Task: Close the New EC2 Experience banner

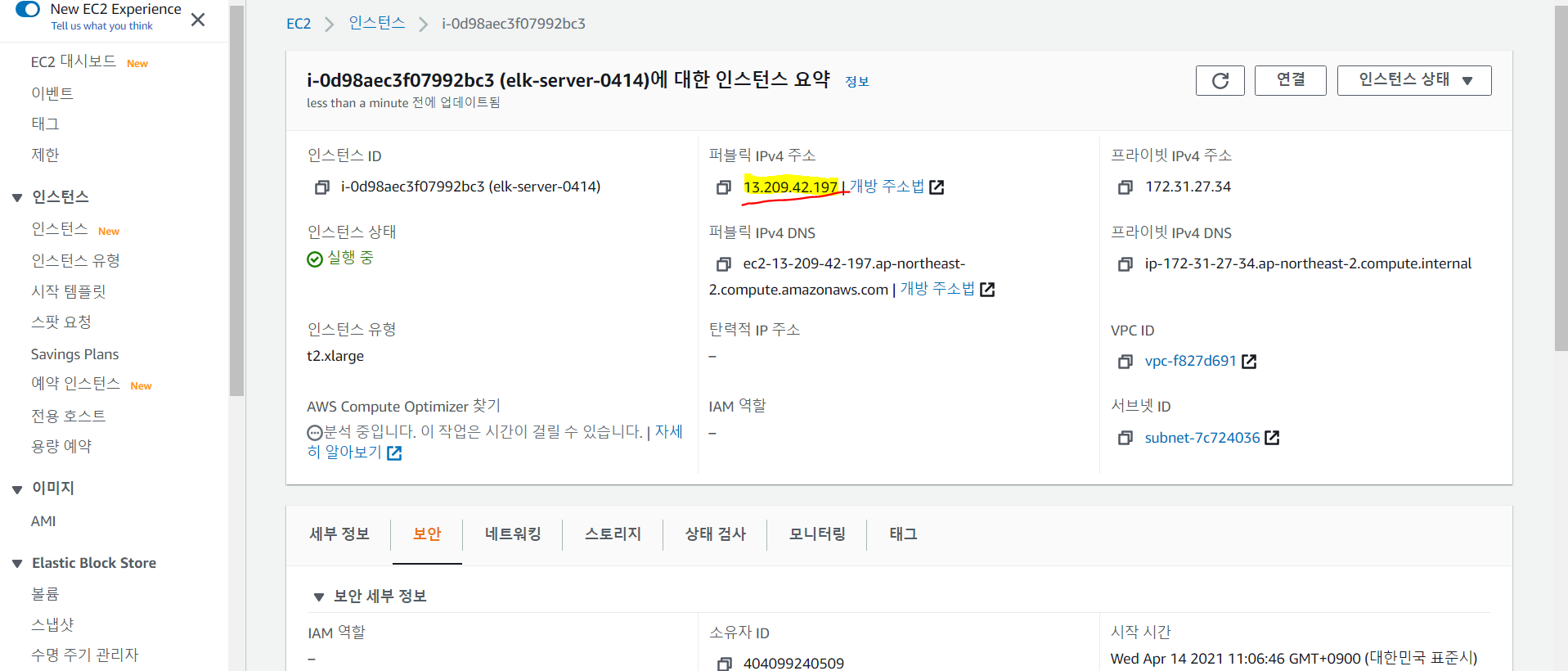Action: (198, 19)
